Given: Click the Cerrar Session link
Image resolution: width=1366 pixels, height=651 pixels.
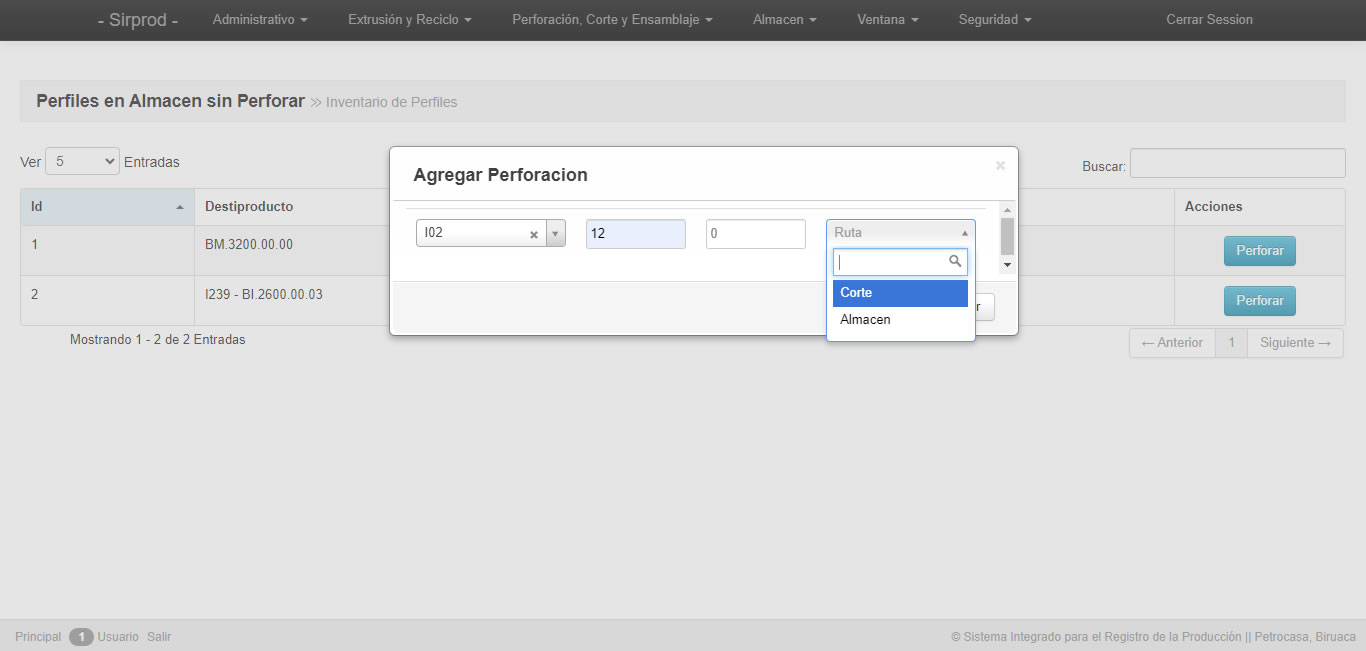Looking at the screenshot, I should (1209, 20).
